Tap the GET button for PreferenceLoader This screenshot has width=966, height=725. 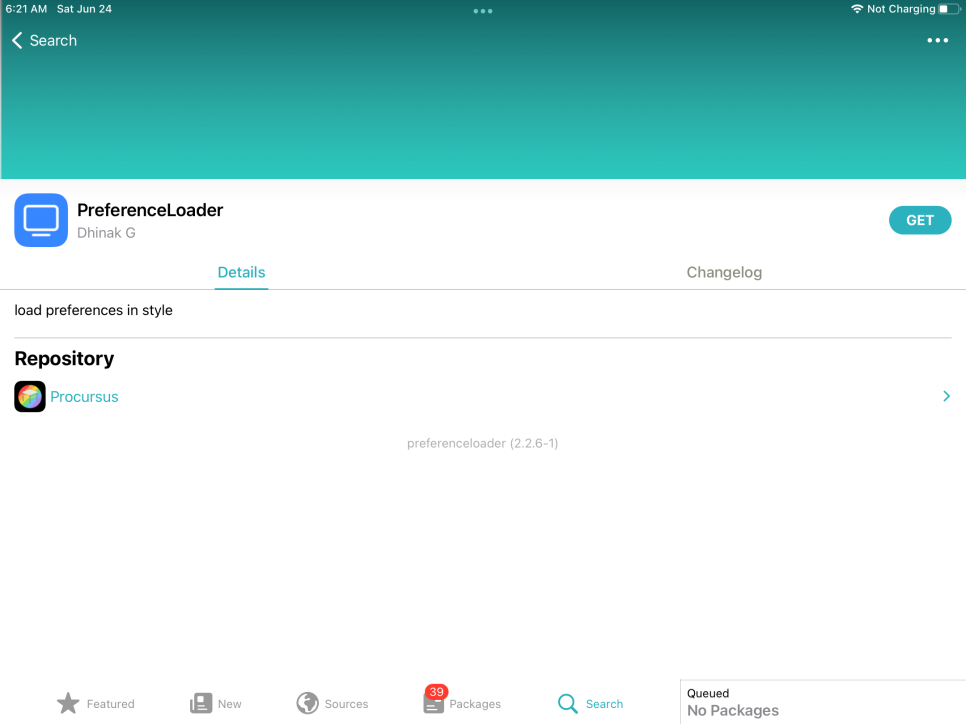(x=919, y=220)
